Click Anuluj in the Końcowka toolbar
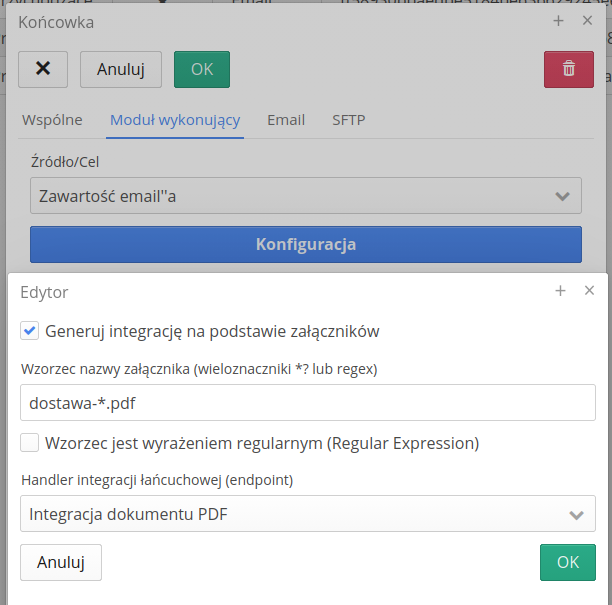The width and height of the screenshot is (612, 605). point(121,69)
